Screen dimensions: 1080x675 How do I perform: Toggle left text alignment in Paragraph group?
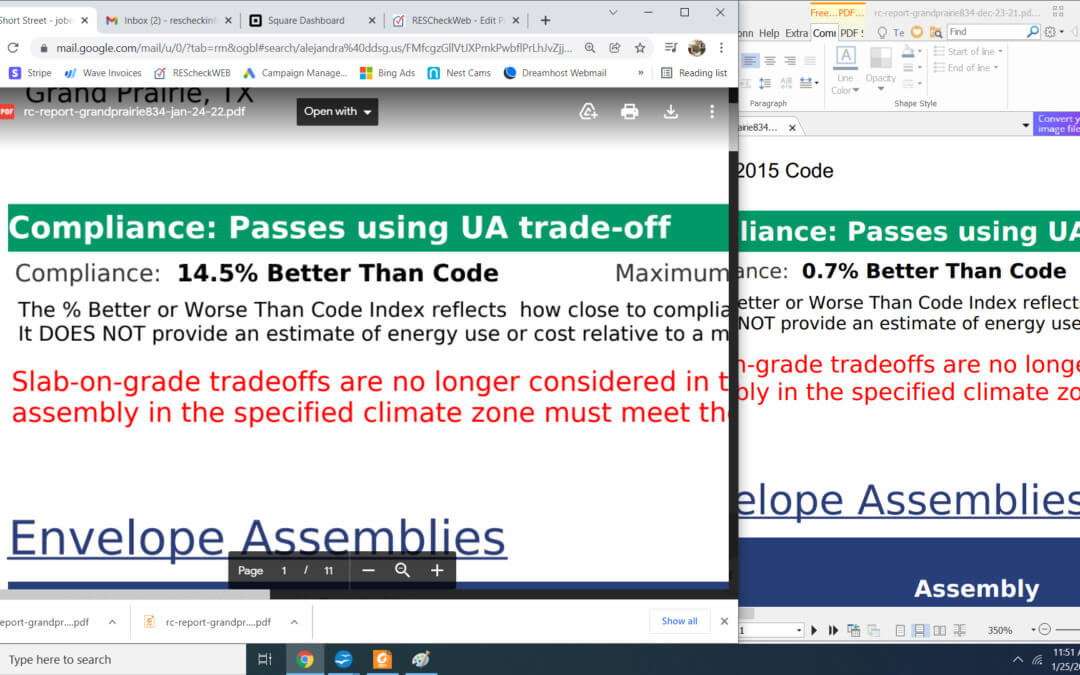tap(750, 61)
